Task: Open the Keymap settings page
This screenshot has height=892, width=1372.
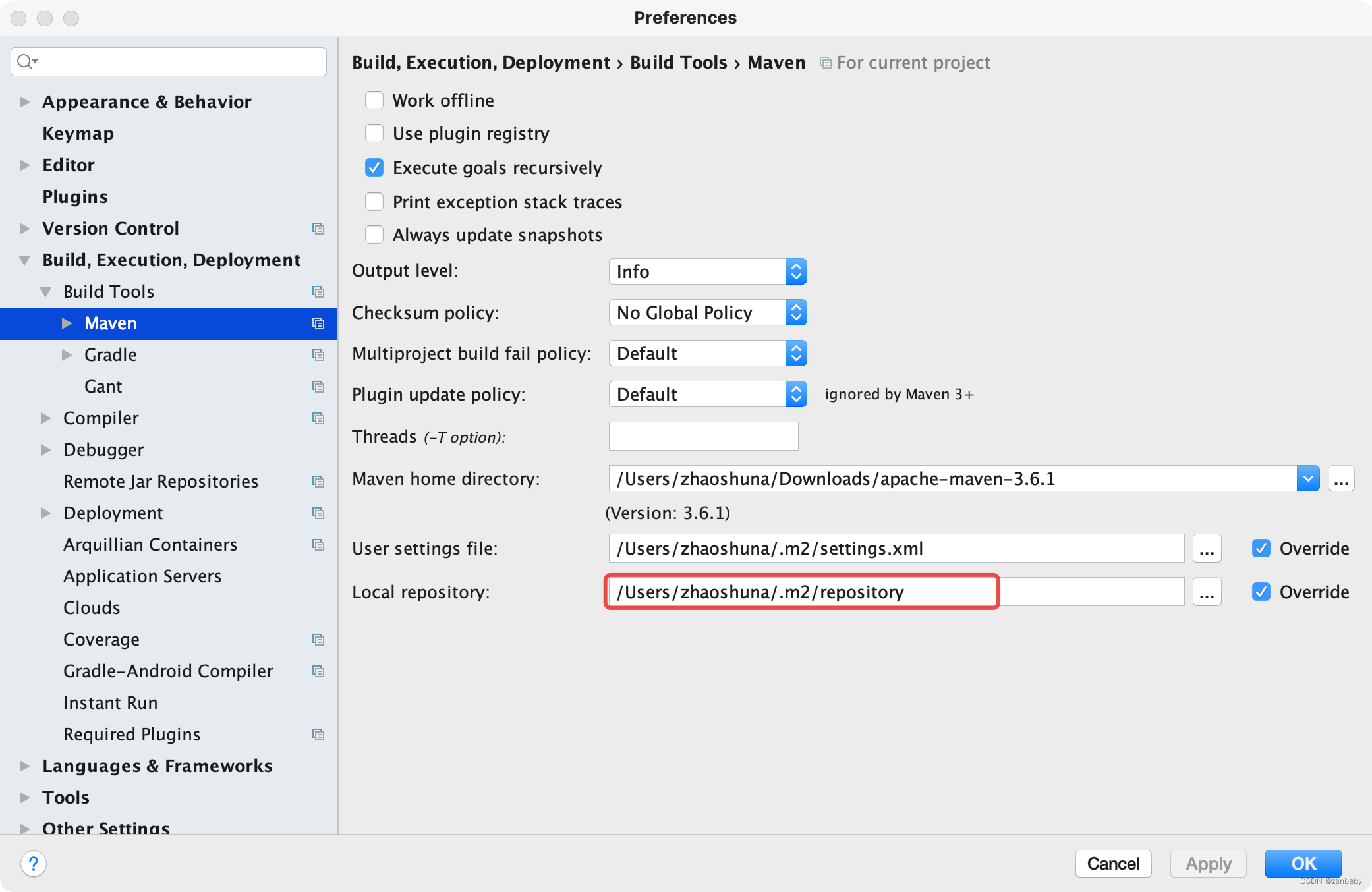Action: [78, 134]
